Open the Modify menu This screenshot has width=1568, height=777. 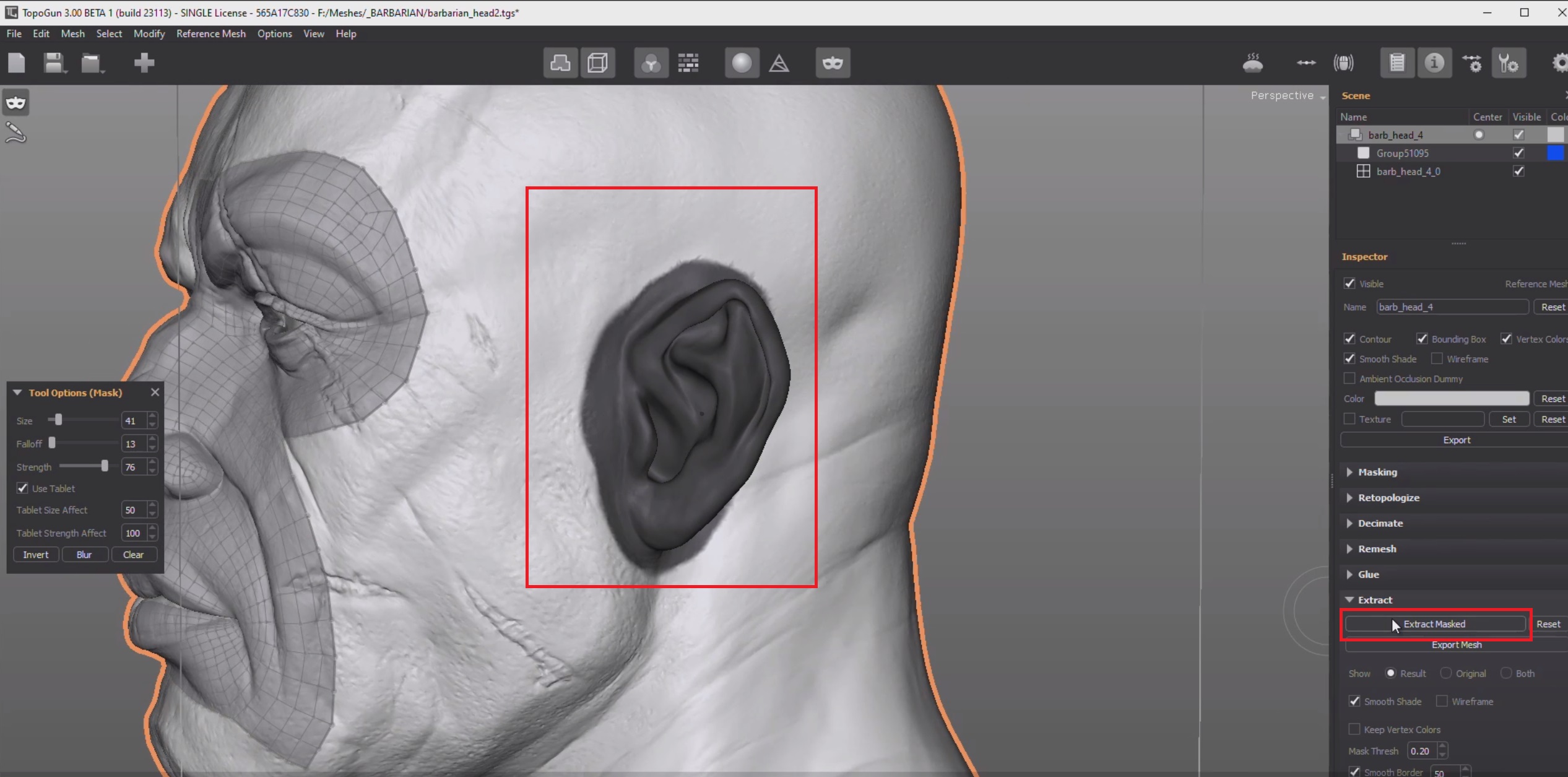[149, 33]
